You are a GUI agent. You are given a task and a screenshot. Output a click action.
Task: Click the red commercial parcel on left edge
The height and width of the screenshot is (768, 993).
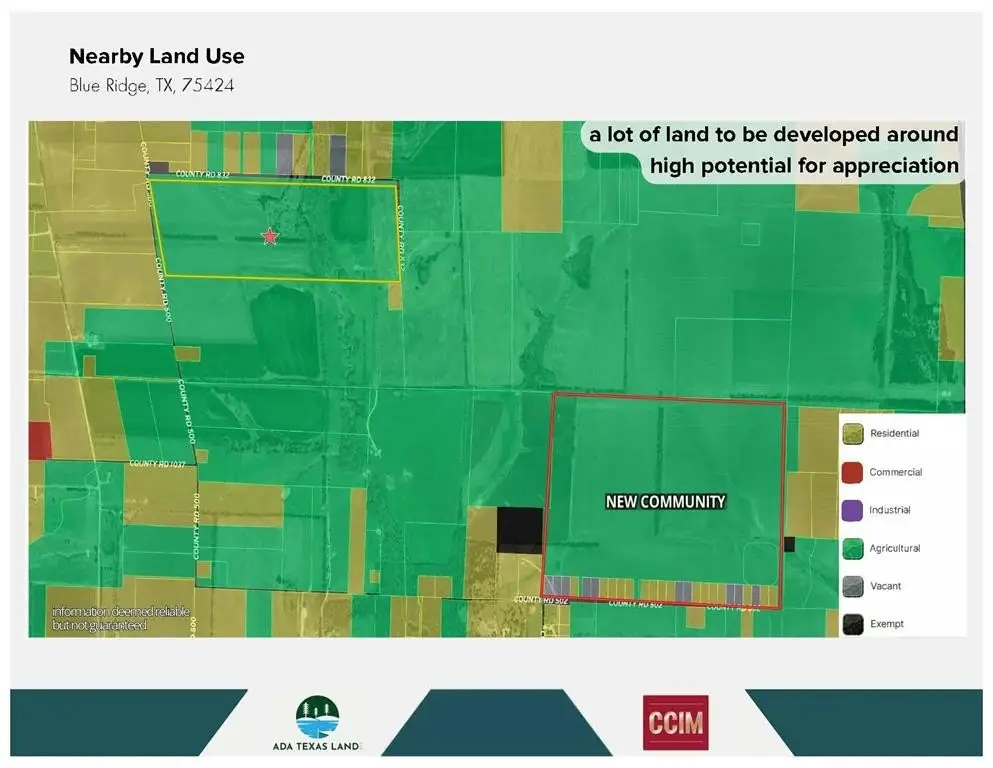[x=39, y=441]
